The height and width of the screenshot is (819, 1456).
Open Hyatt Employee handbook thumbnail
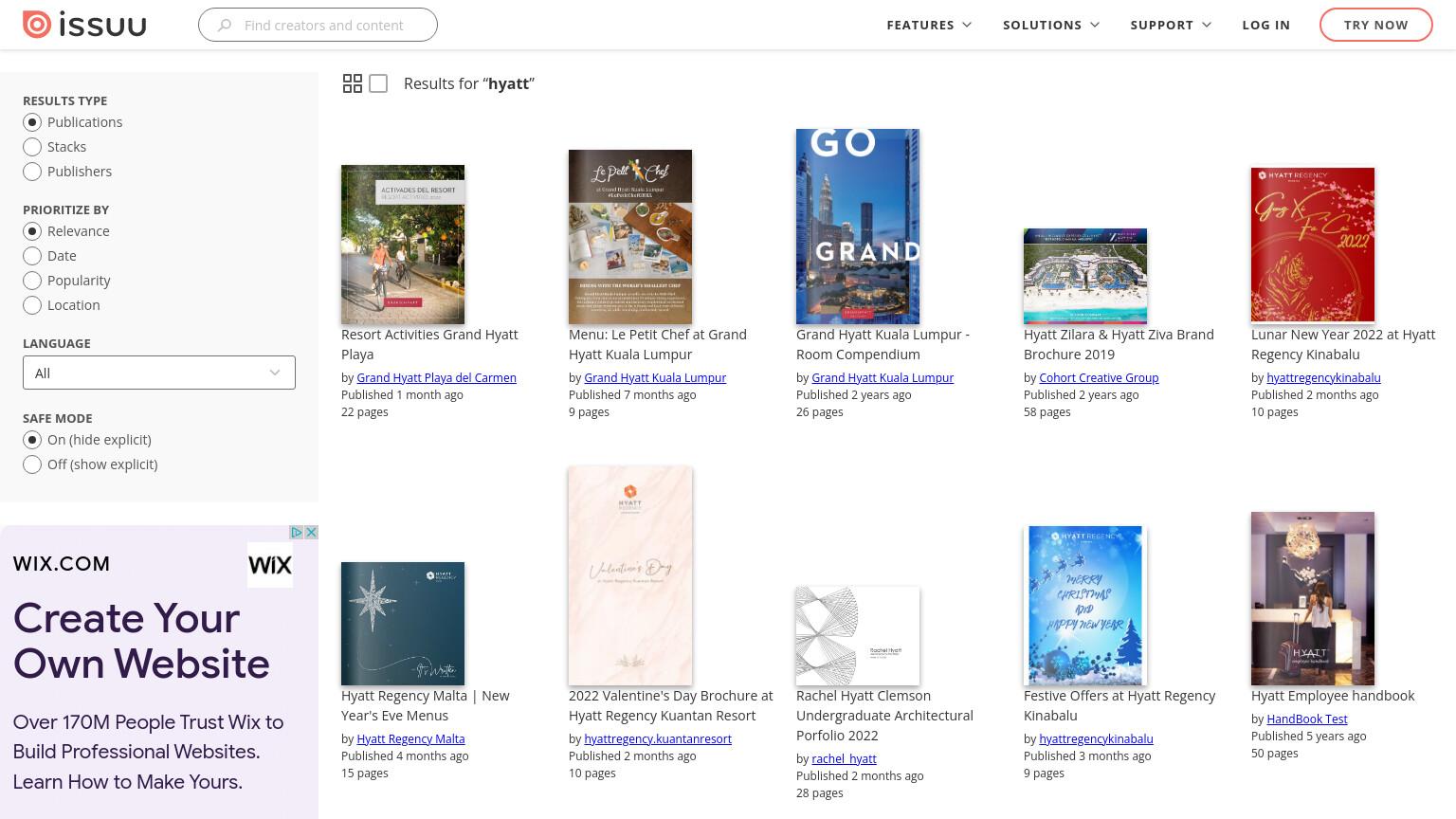coord(1313,598)
